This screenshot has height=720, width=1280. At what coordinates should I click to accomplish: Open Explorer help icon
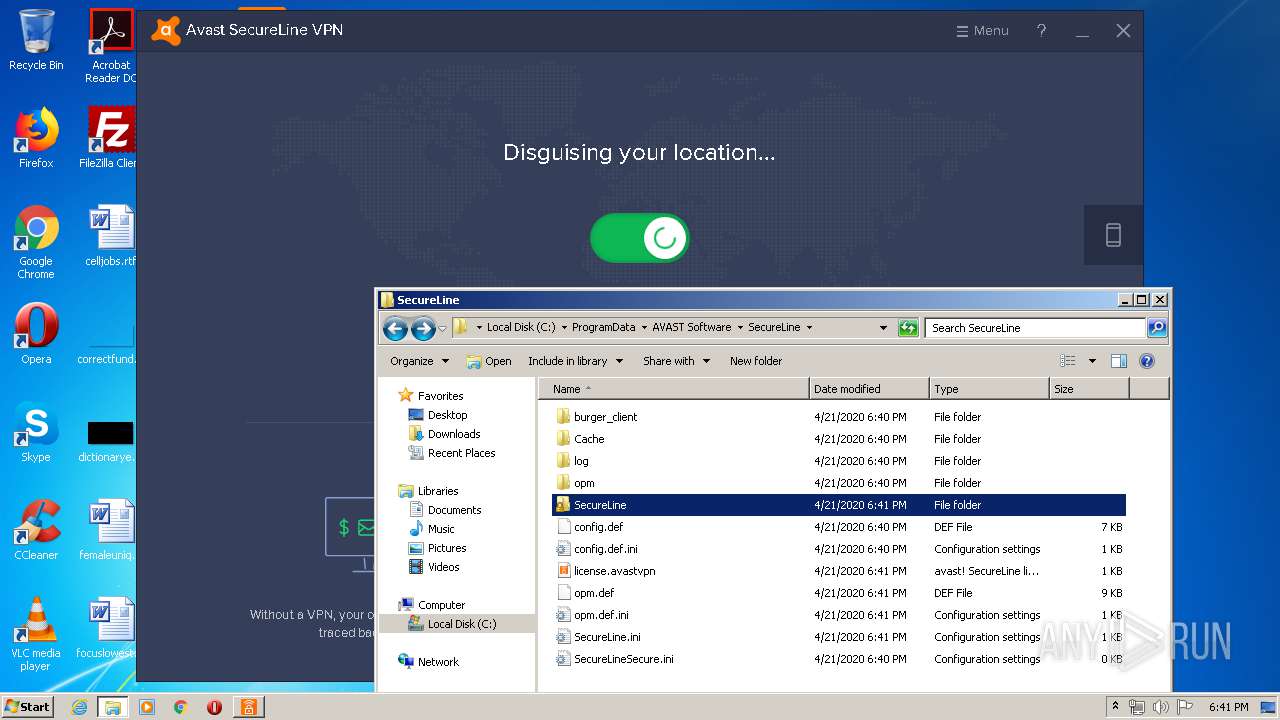(x=1147, y=361)
